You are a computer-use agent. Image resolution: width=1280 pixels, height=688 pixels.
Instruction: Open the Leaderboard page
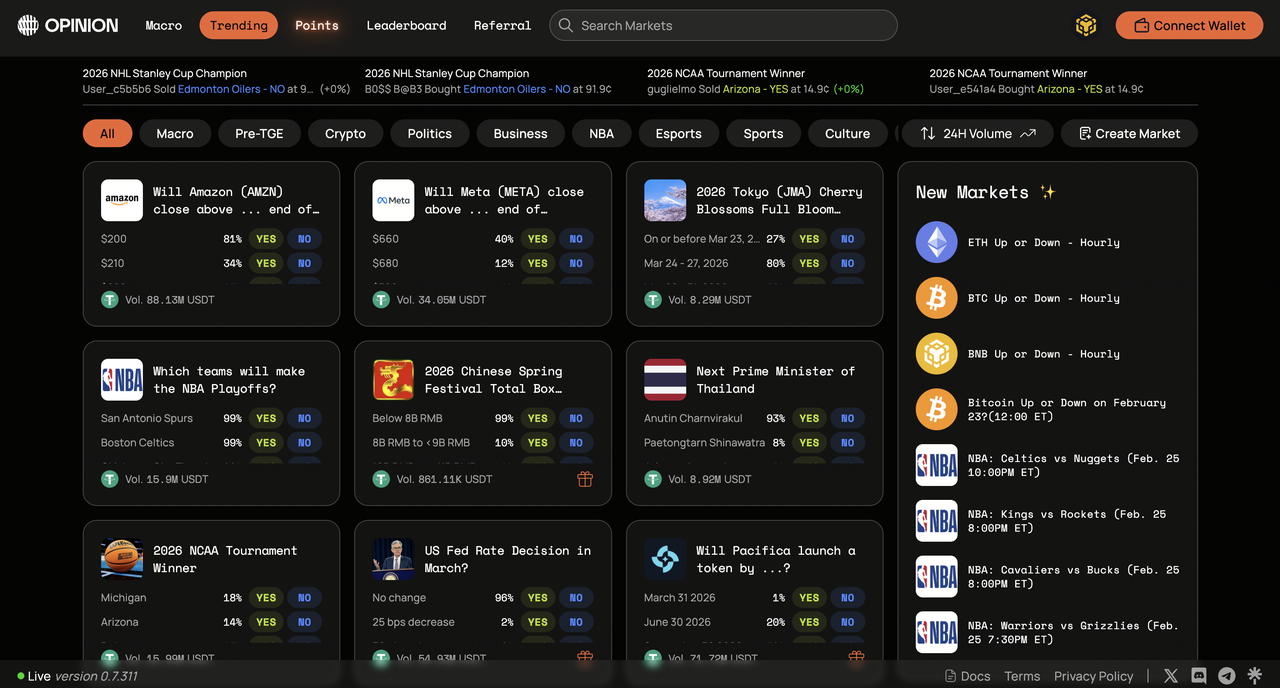click(406, 25)
